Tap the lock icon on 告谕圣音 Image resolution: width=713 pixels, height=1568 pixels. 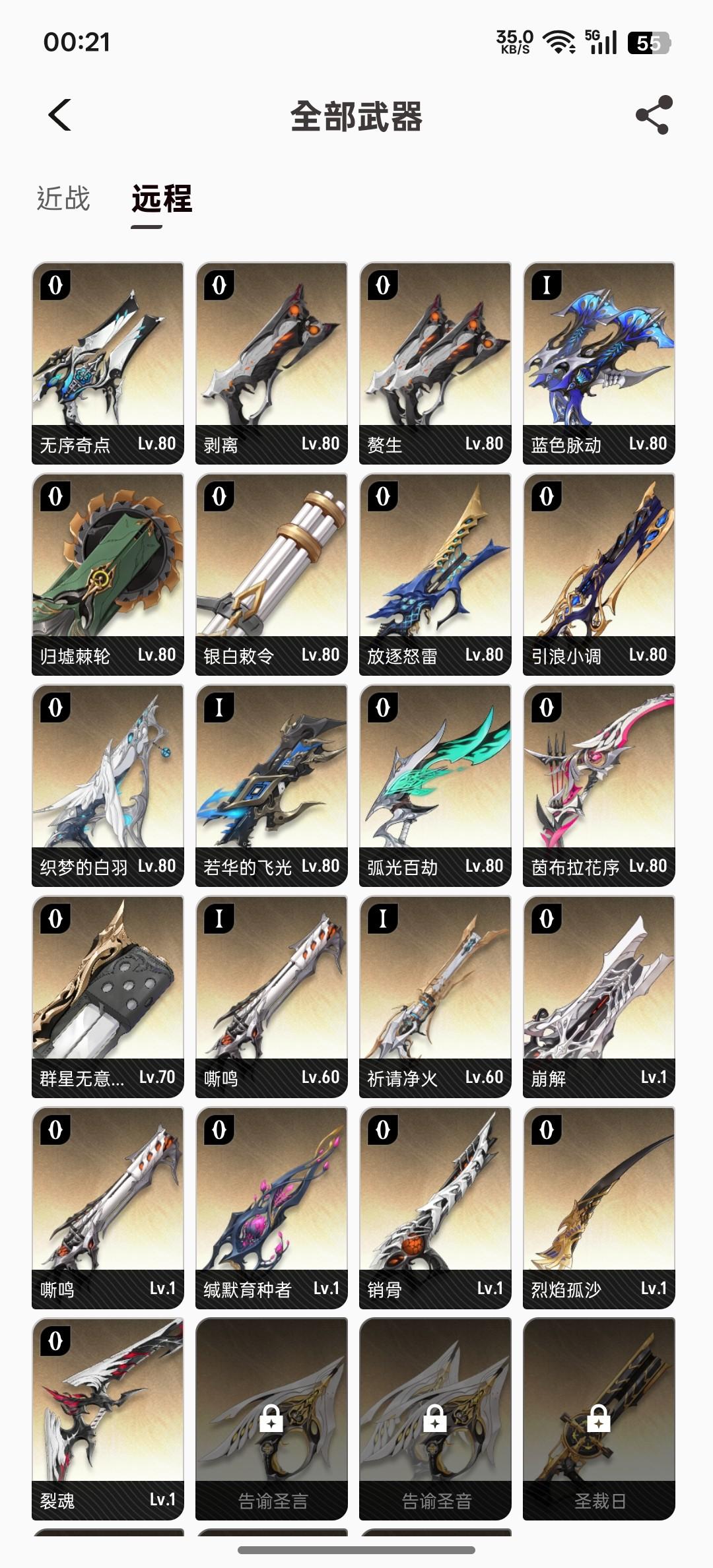point(435,1418)
